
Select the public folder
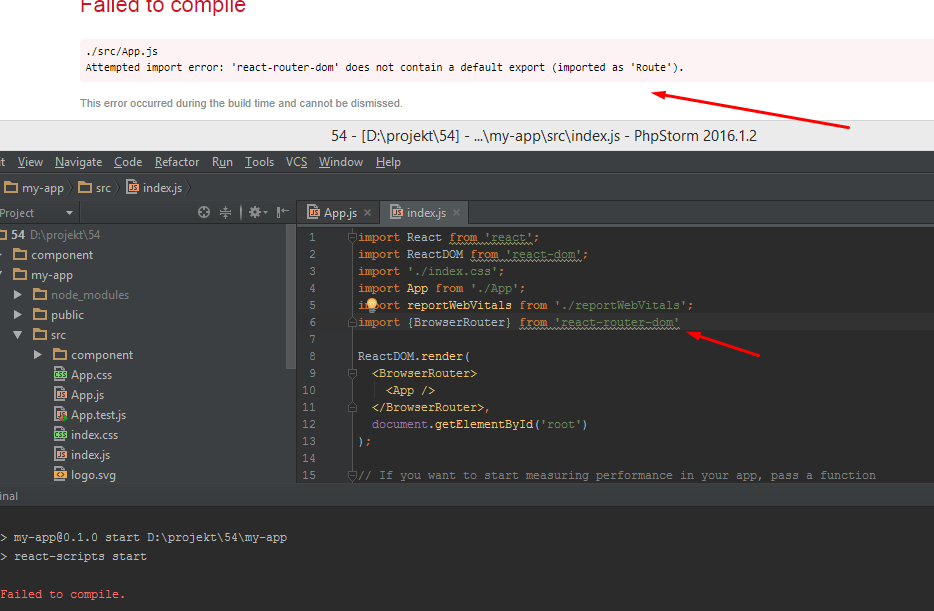pos(59,314)
